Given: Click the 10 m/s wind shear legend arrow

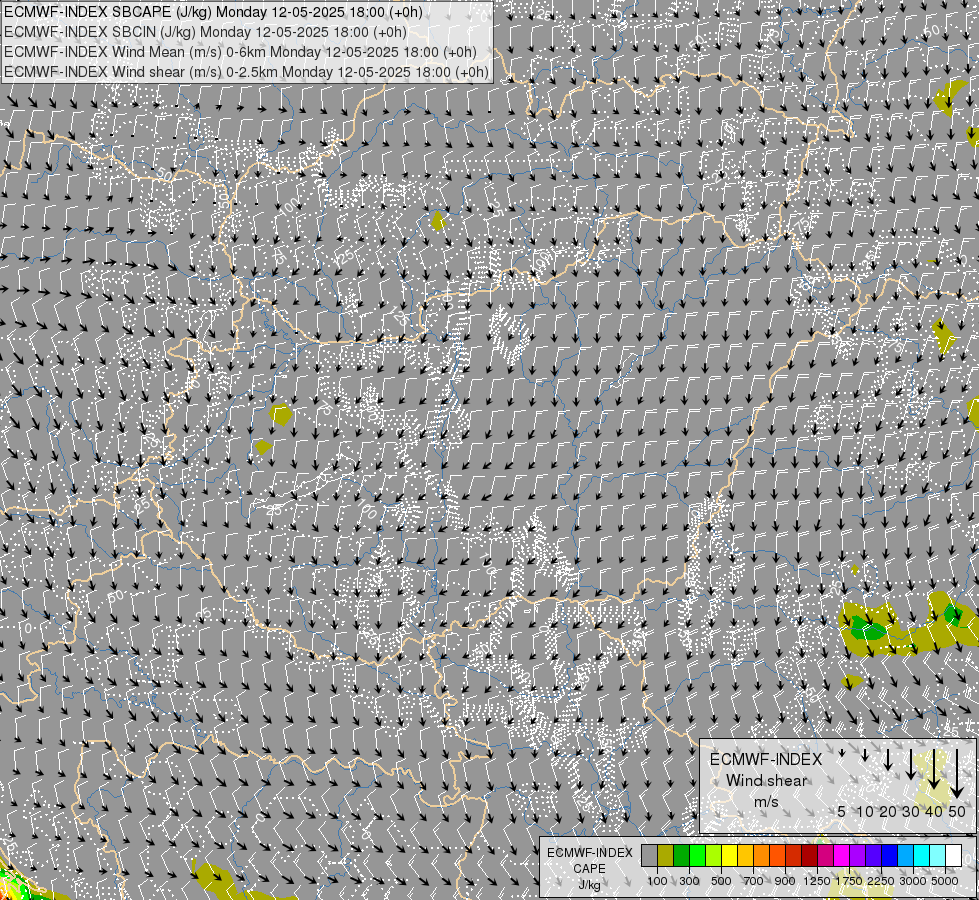Looking at the screenshot, I should point(865,755).
